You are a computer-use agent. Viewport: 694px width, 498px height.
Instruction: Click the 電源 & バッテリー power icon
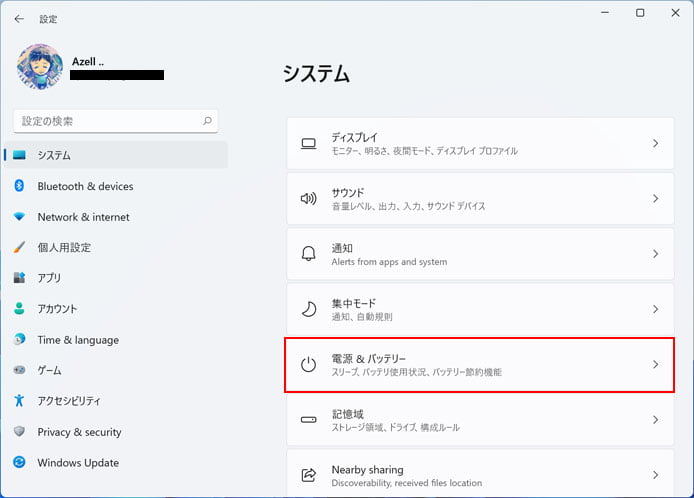tap(308, 364)
